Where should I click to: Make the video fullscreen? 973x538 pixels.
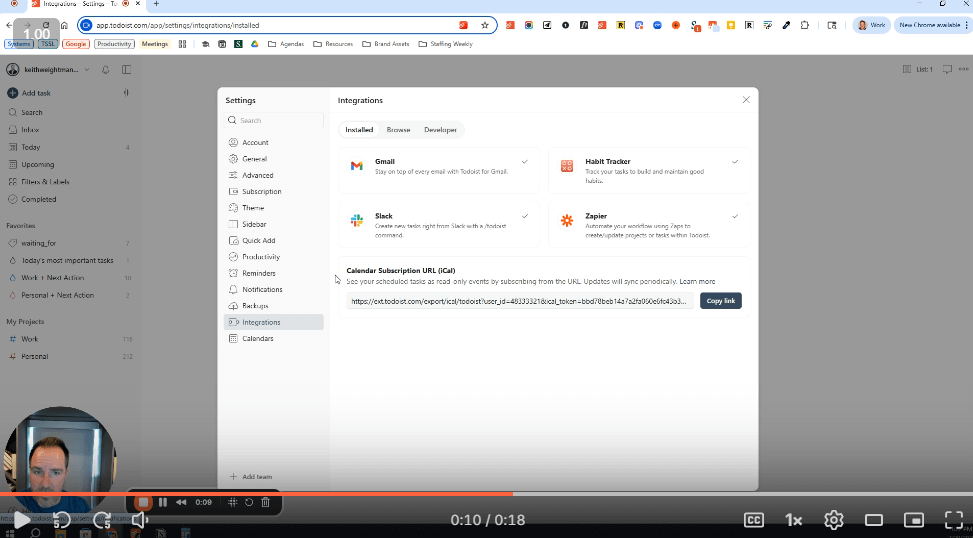pyautogui.click(x=953, y=520)
